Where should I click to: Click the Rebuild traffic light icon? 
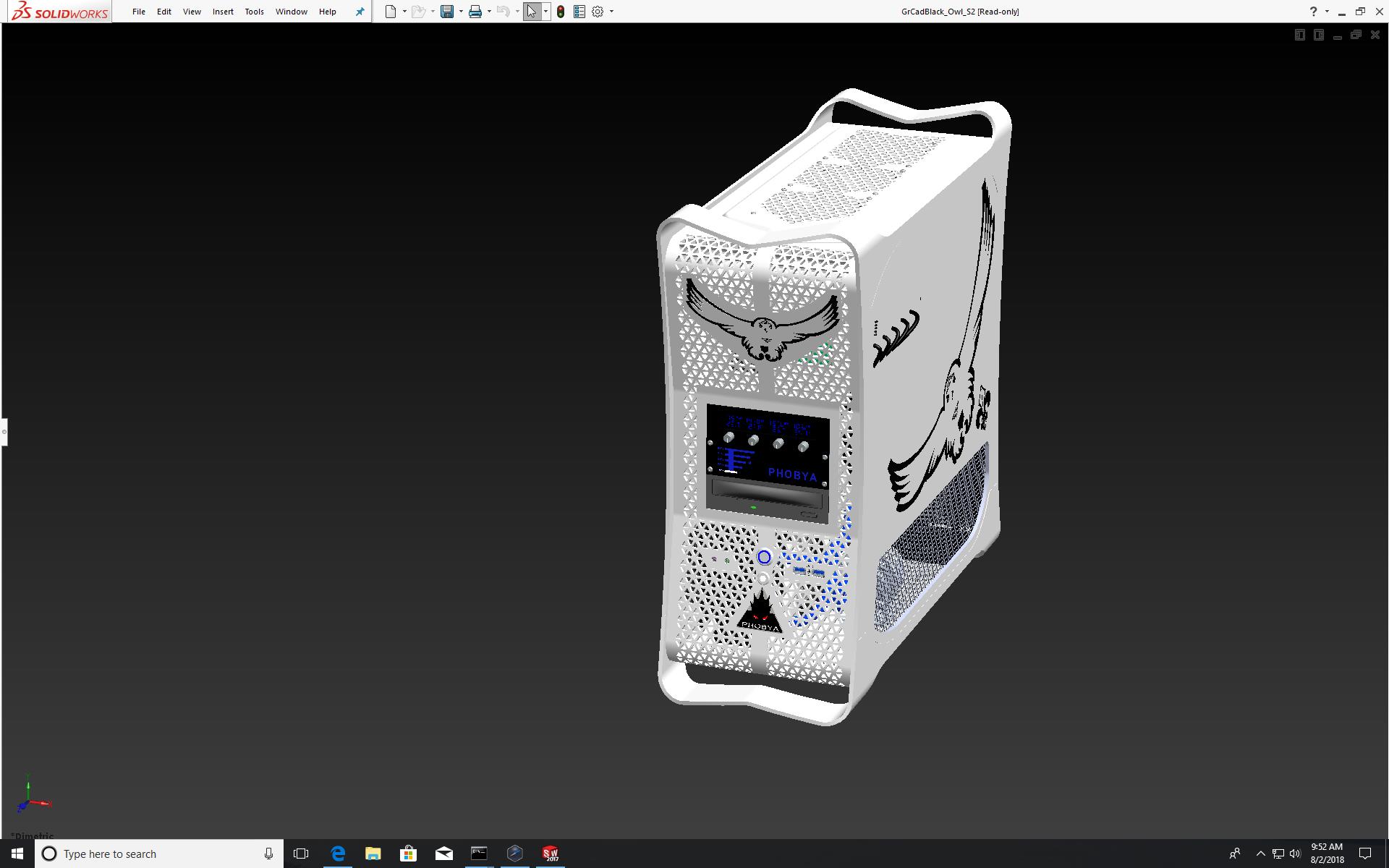(561, 12)
